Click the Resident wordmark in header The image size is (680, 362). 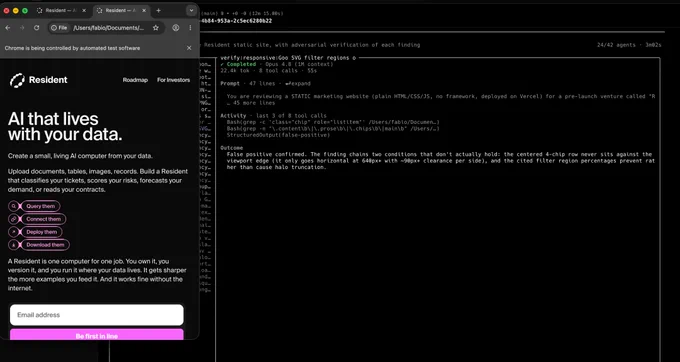point(48,80)
